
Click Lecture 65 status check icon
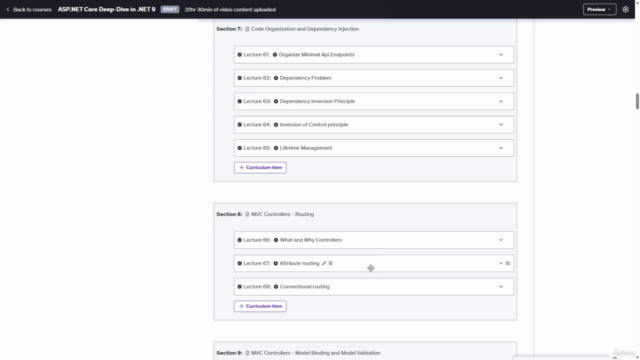pos(240,148)
